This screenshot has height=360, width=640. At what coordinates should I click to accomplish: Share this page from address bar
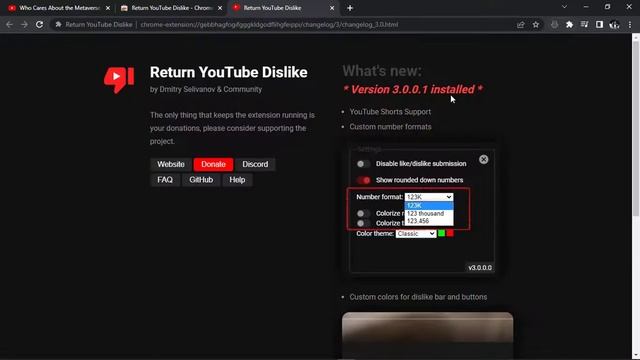coord(520,25)
